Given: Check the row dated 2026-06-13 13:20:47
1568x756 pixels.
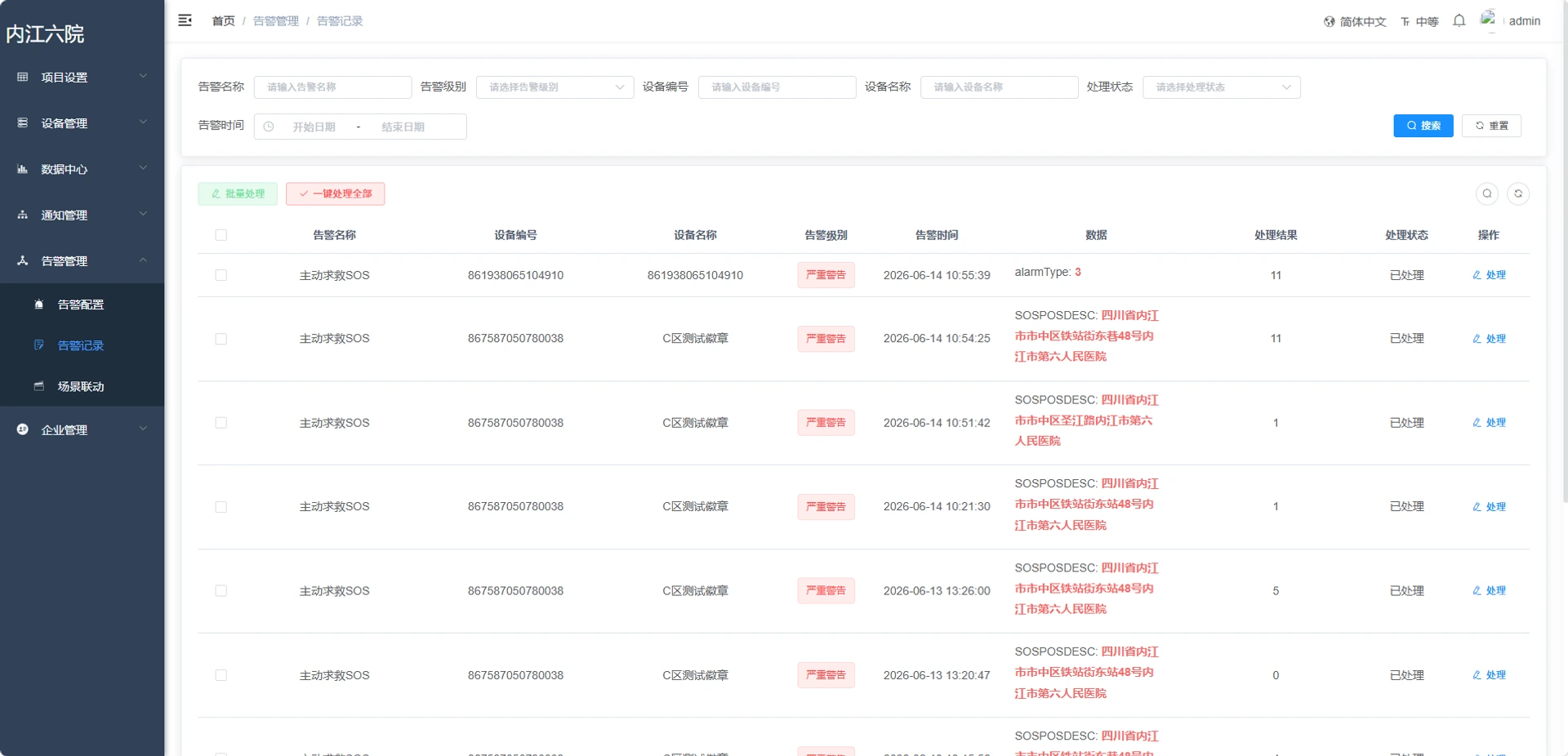Looking at the screenshot, I should pos(220,675).
